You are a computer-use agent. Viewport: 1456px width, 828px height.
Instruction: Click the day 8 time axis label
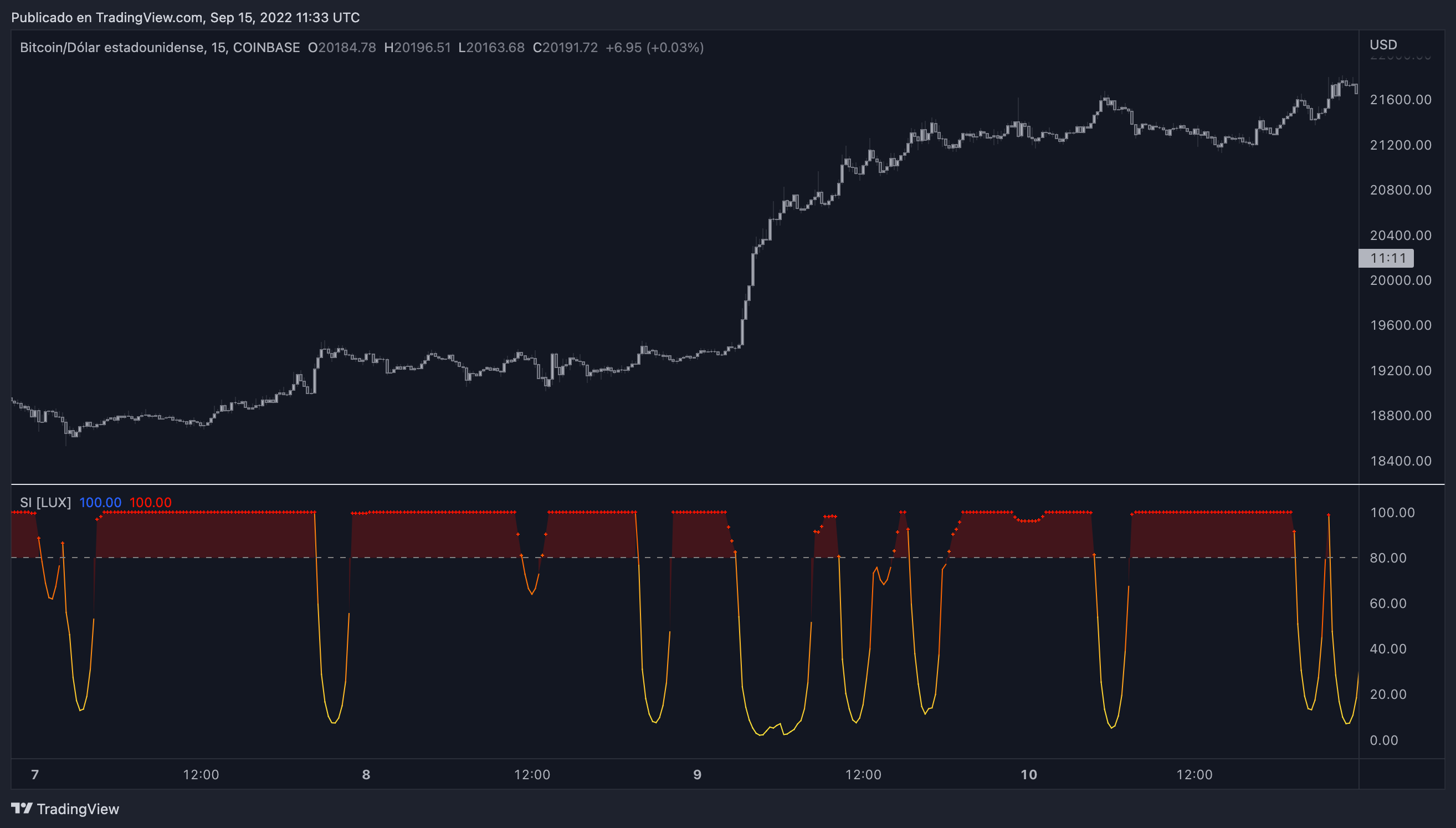366,775
